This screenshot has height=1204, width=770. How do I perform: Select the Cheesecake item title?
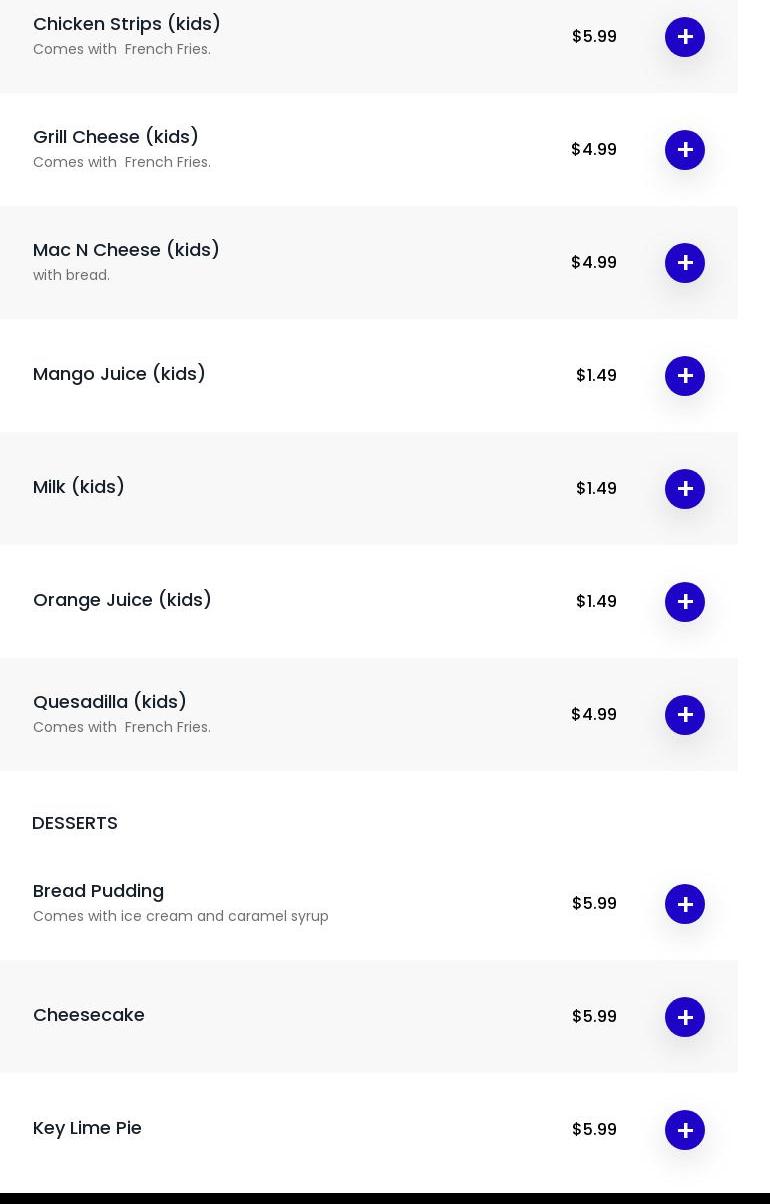(x=89, y=1014)
